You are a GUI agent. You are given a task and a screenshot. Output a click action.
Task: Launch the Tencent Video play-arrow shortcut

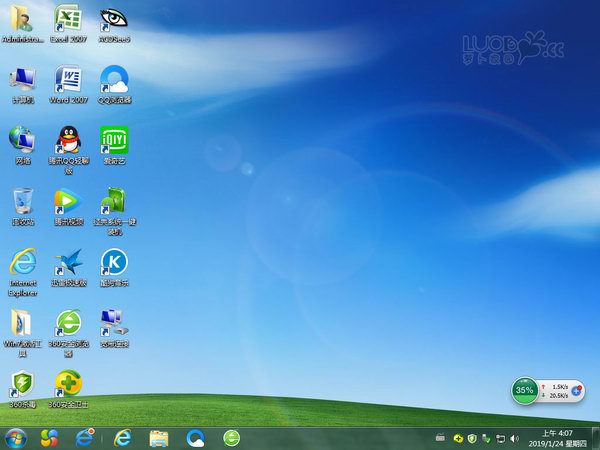click(68, 207)
